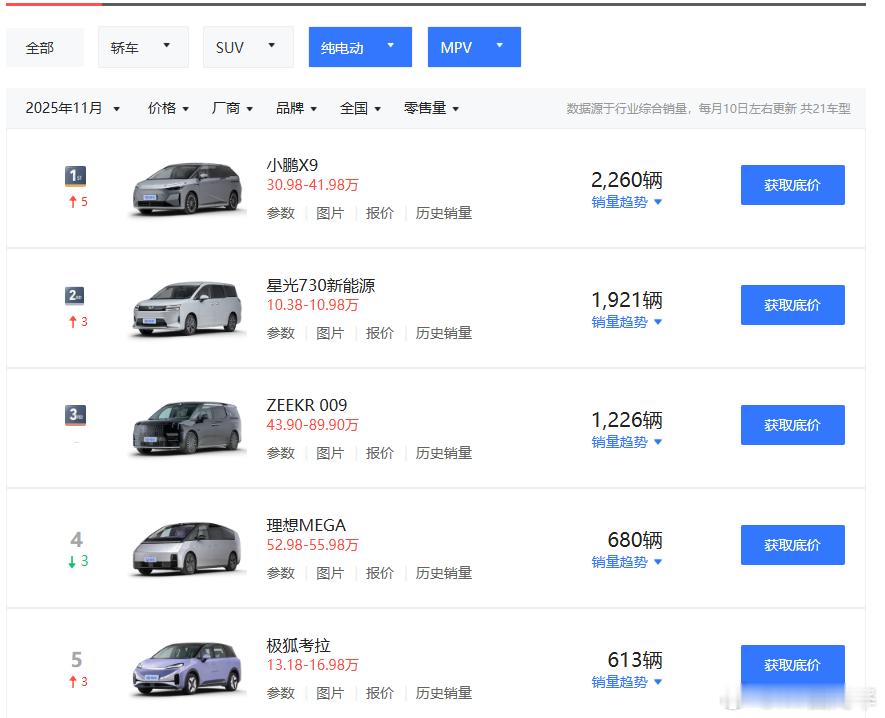
Task: View 历史销量 for ZEEKR 009
Action: pos(444,453)
